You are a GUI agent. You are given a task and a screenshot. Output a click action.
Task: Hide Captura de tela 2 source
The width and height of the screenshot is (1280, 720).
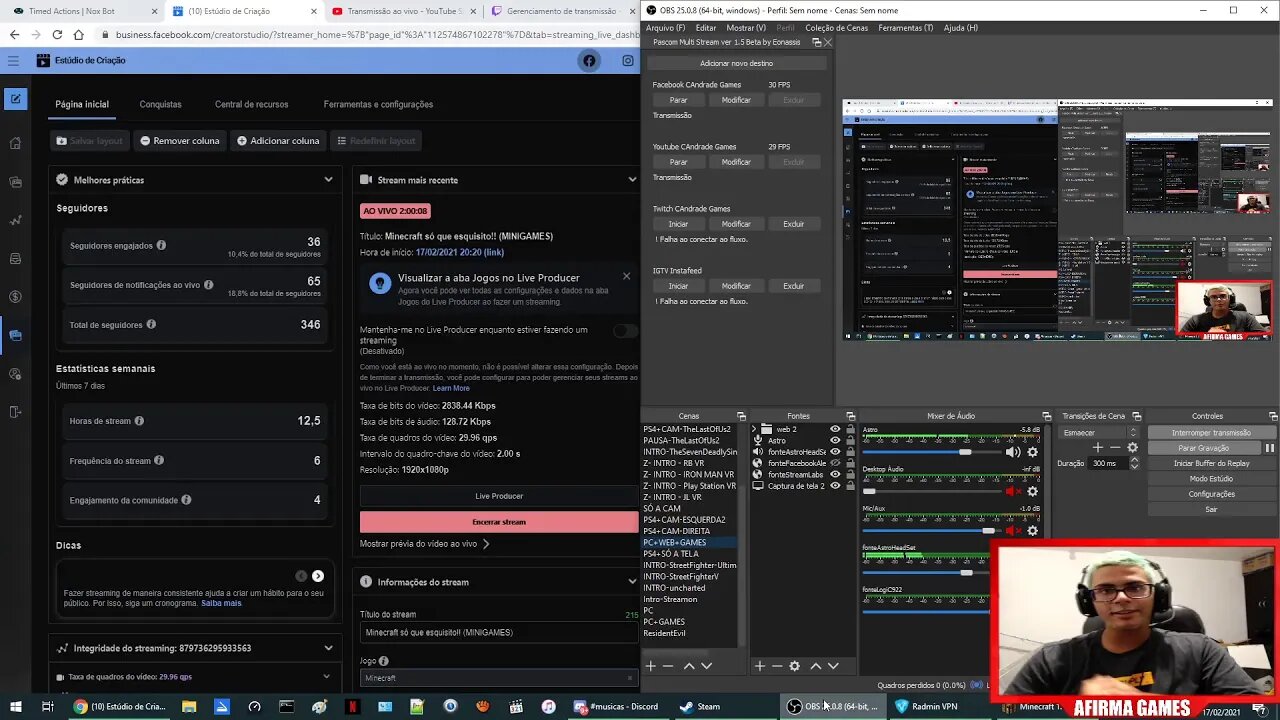pos(835,486)
